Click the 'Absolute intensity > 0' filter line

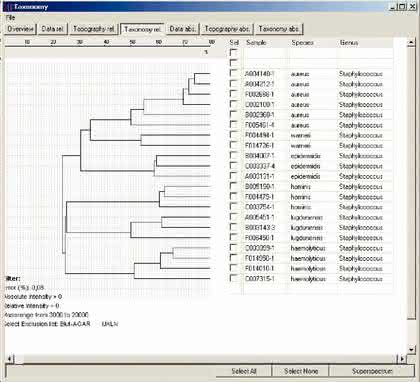33,297
